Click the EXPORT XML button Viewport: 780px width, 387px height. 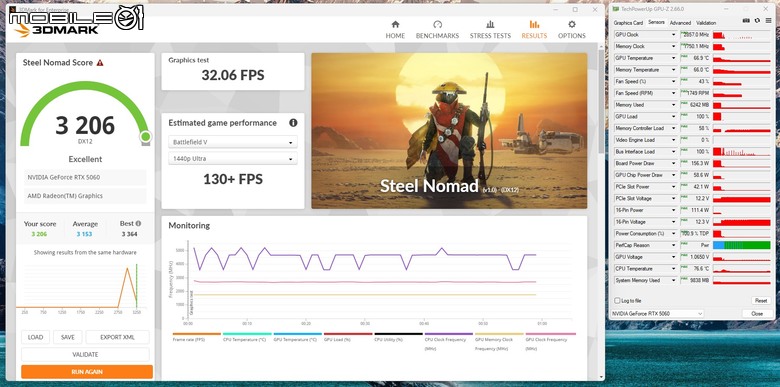click(x=117, y=337)
